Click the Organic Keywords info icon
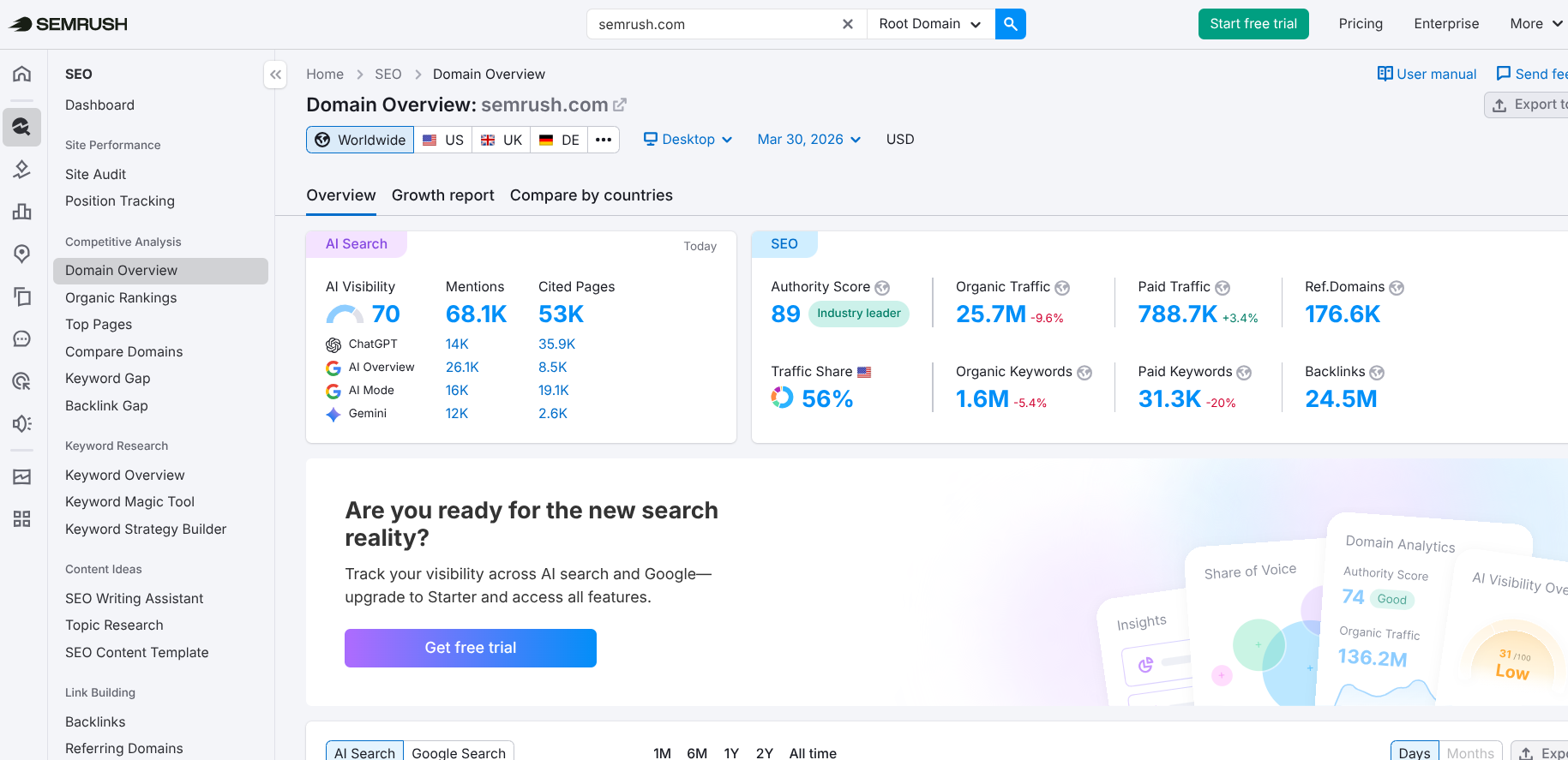Screen dimensions: 1568x760 (1084, 373)
